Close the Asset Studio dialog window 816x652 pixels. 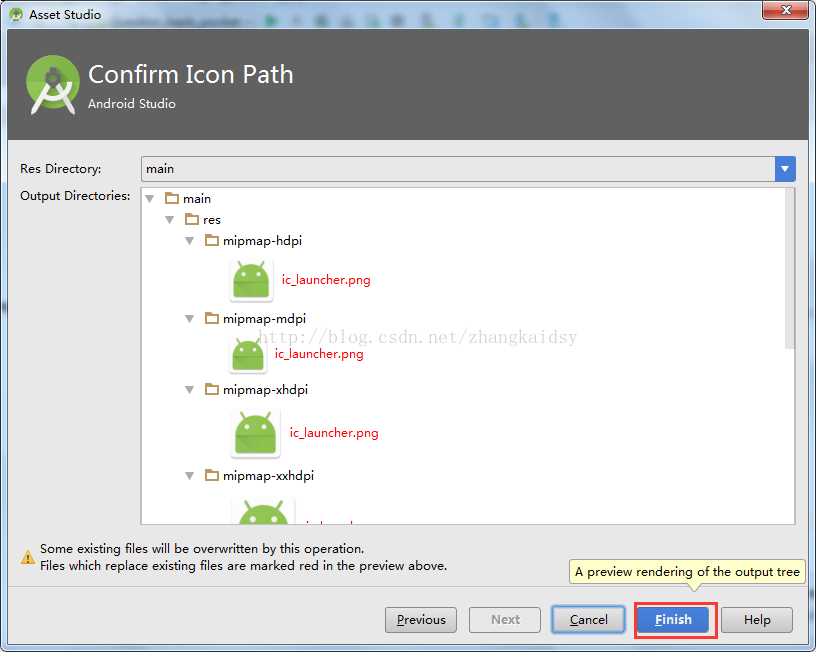click(x=786, y=10)
